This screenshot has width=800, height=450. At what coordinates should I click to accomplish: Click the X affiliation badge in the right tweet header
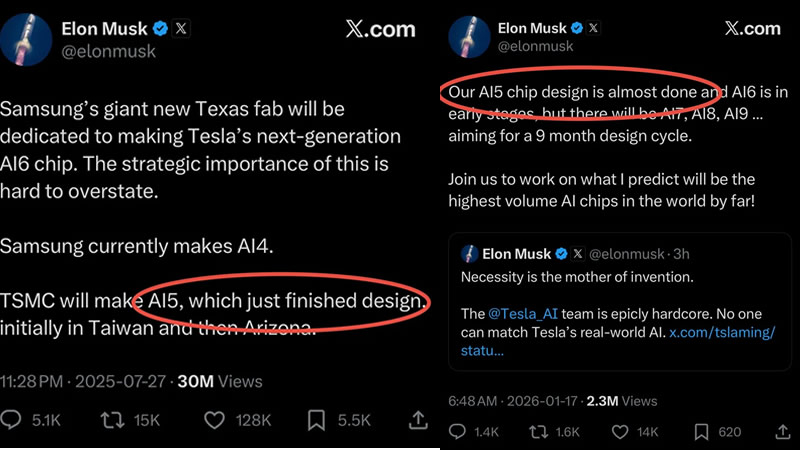pos(594,27)
